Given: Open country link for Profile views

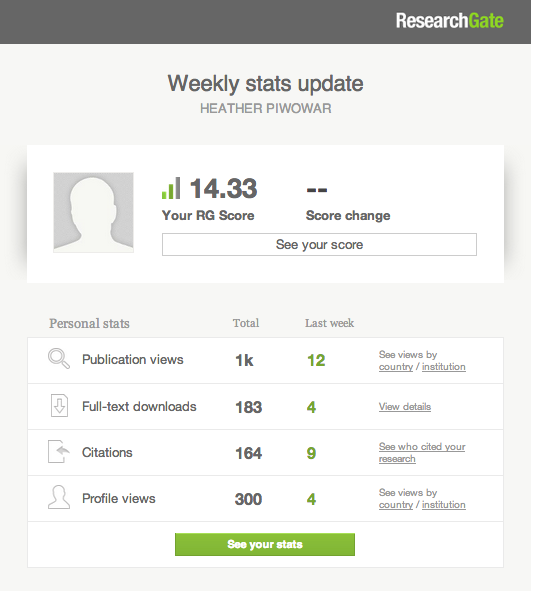Looking at the screenshot, I should coord(396,505).
